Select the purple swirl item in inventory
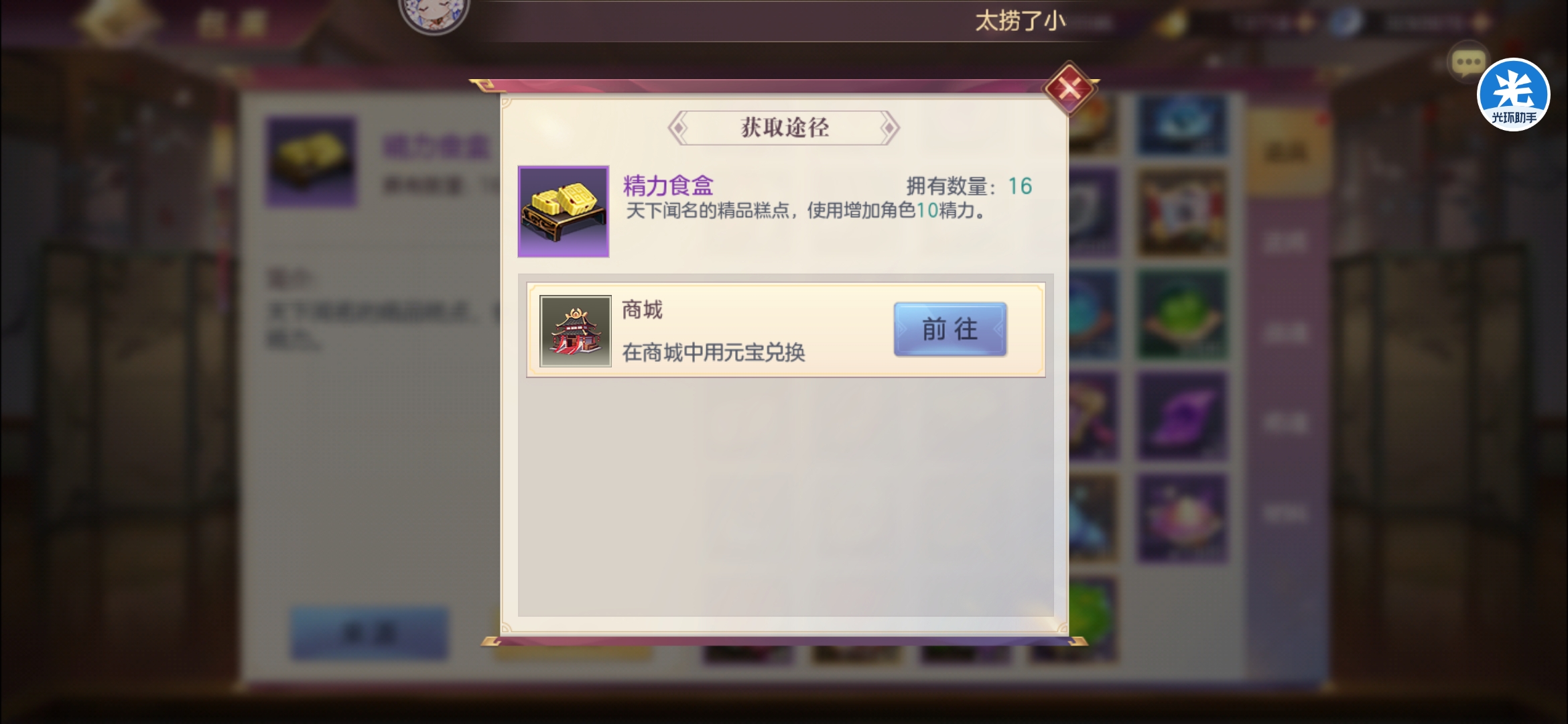1568x724 pixels. click(x=1183, y=416)
